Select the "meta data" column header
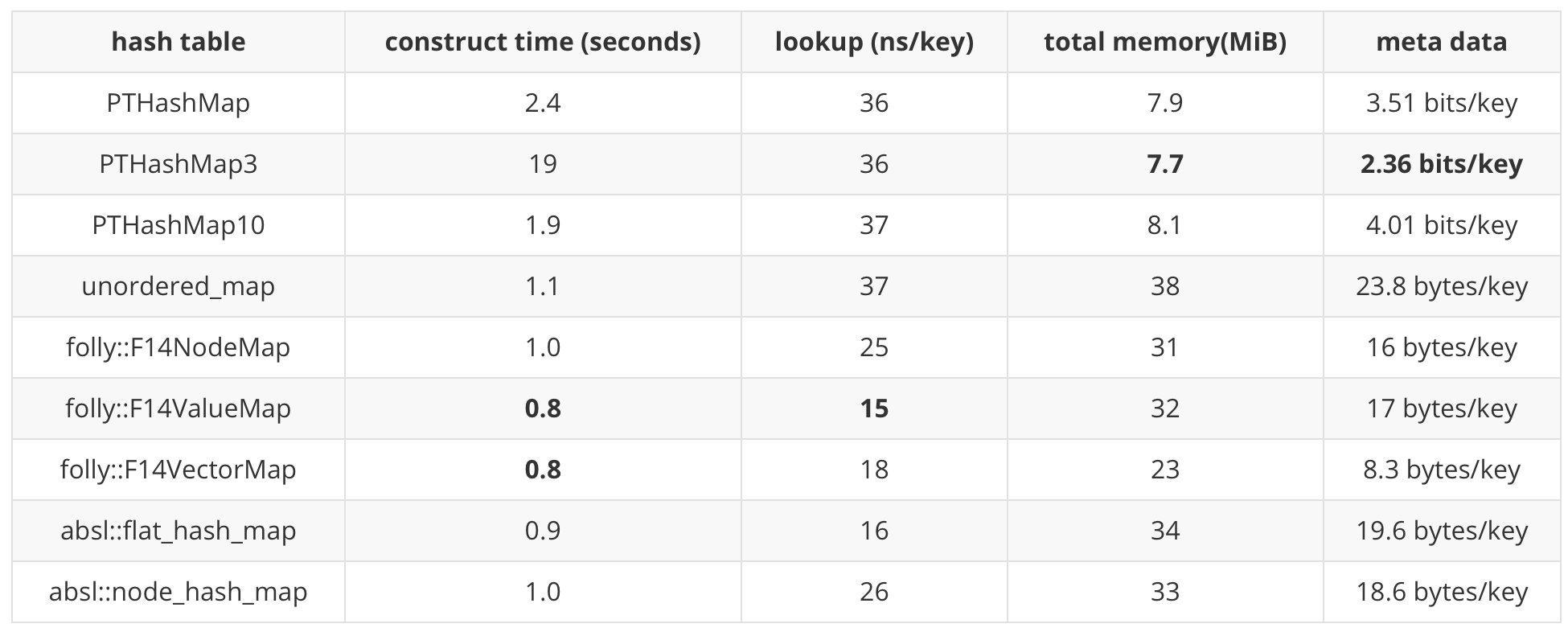Screen dimensions: 1568x632 (1441, 42)
